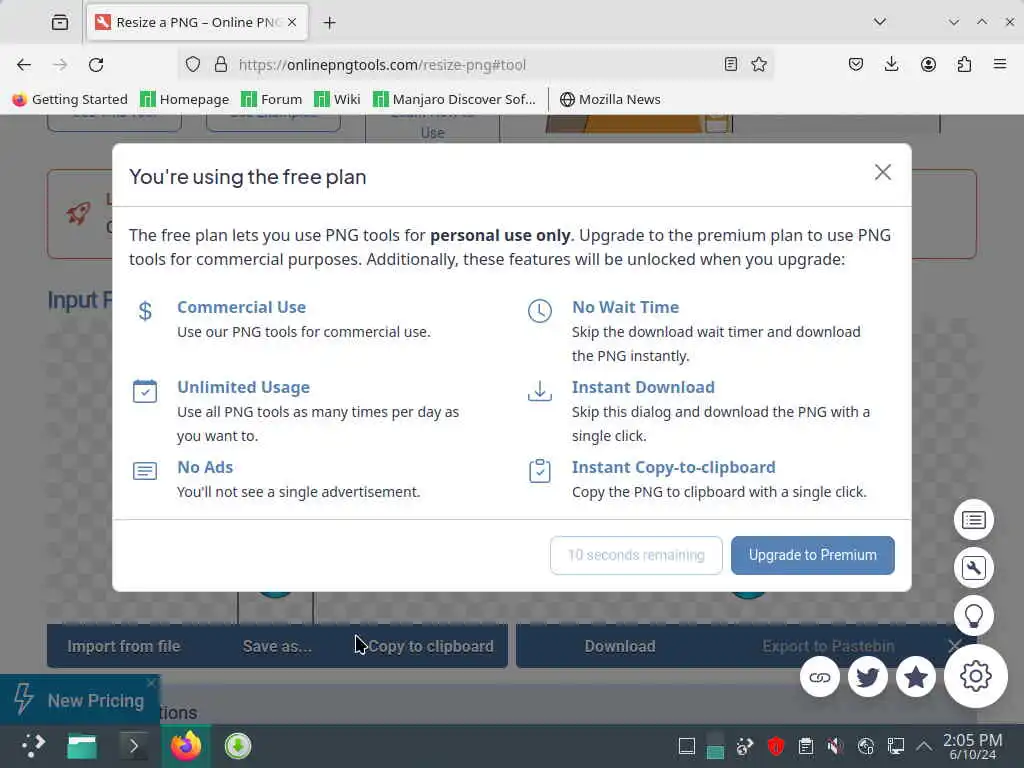Open Forum bookmark
Screen dimensions: 1024x768
pyautogui.click(x=271, y=99)
